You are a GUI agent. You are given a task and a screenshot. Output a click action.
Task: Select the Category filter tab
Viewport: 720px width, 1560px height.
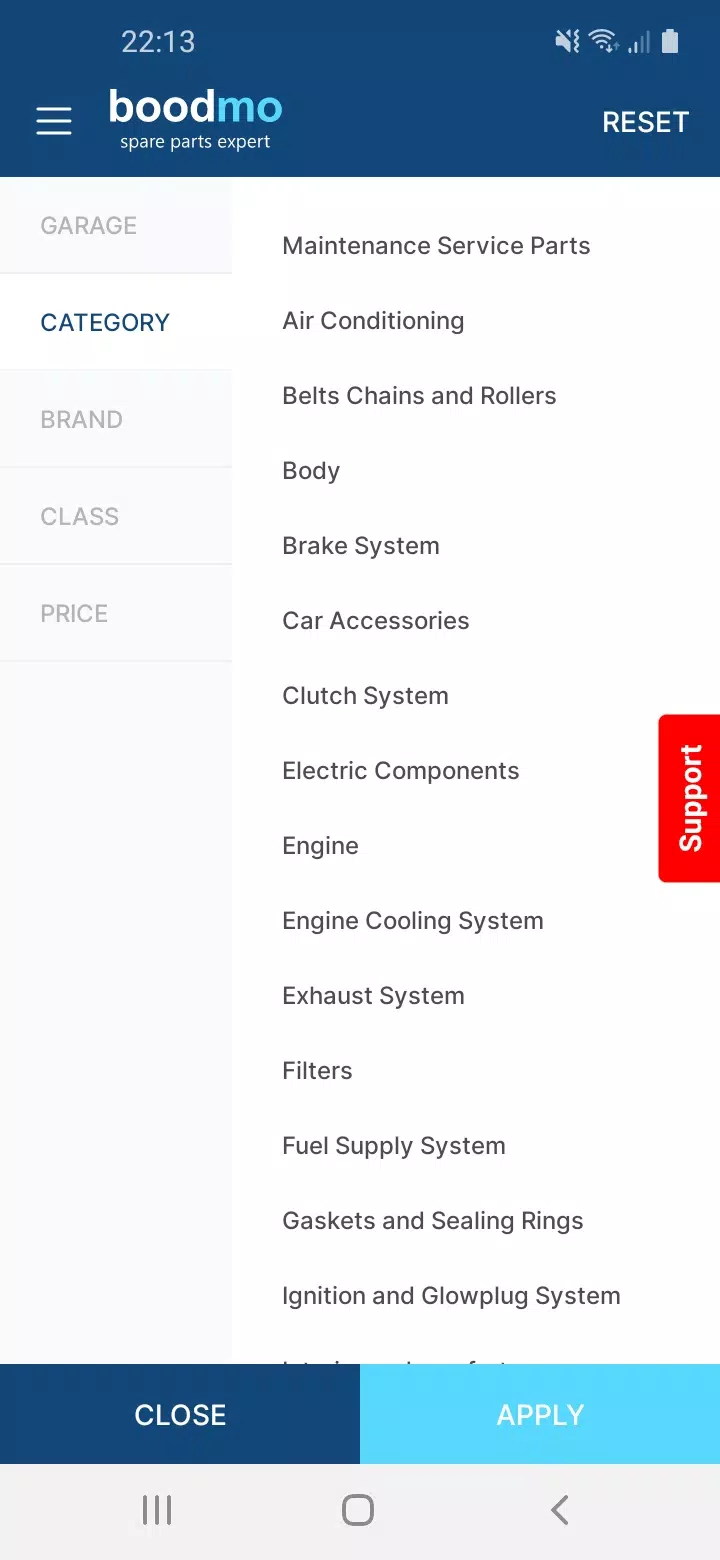pyautogui.click(x=105, y=323)
